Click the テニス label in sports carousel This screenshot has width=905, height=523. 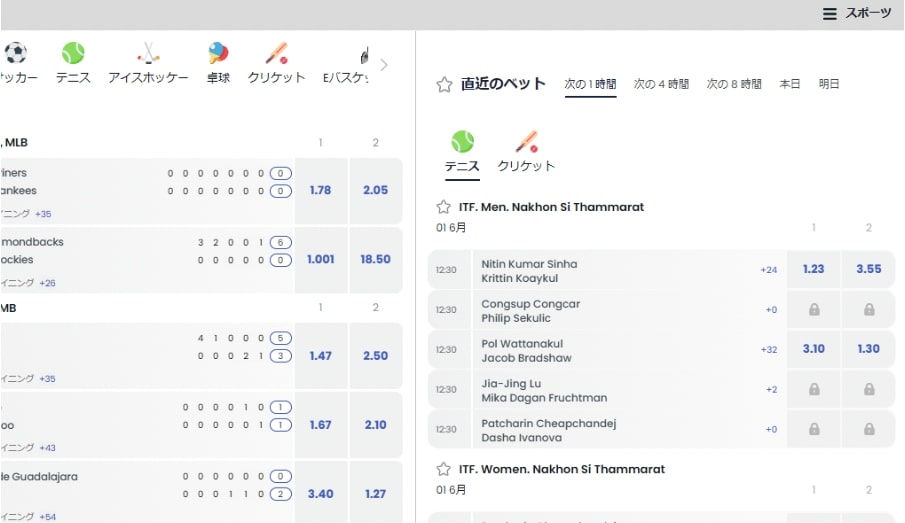pyautogui.click(x=73, y=77)
